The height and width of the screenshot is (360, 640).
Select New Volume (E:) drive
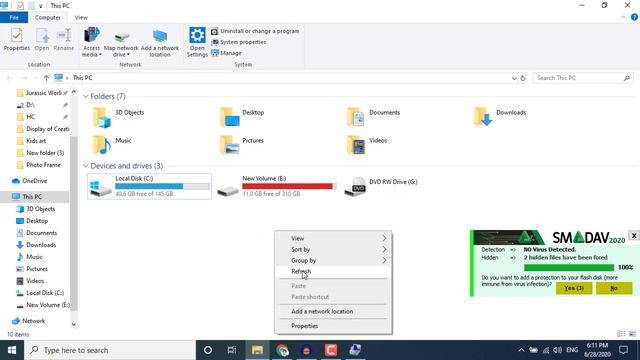(x=277, y=187)
